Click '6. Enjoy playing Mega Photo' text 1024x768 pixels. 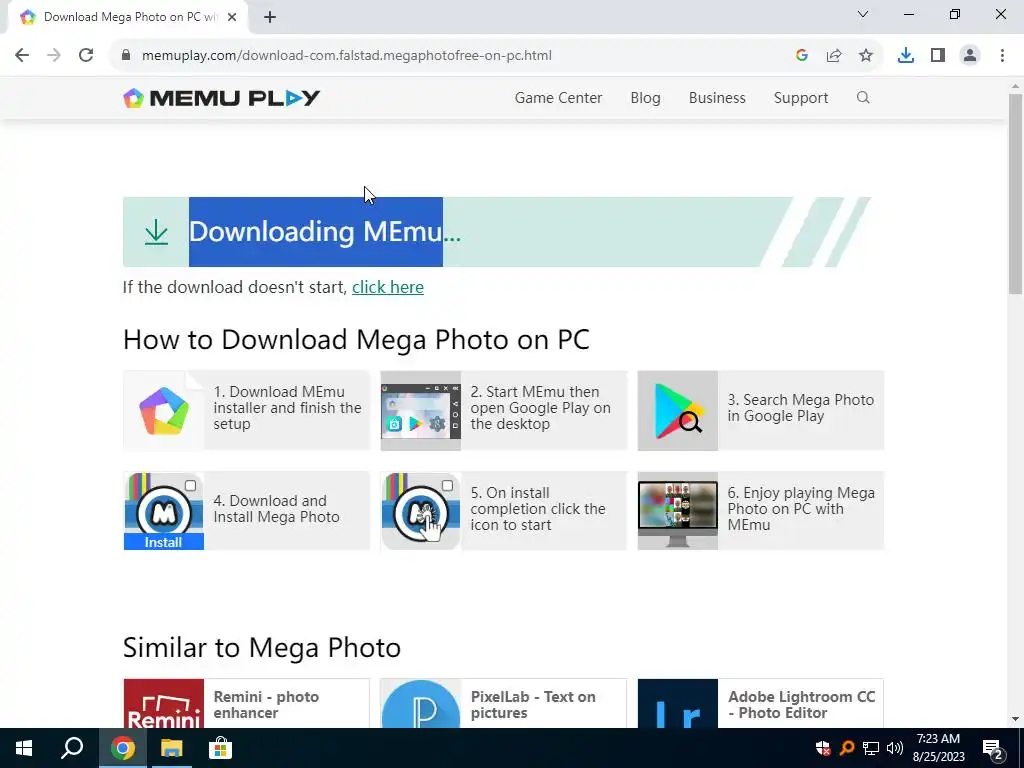[801, 509]
